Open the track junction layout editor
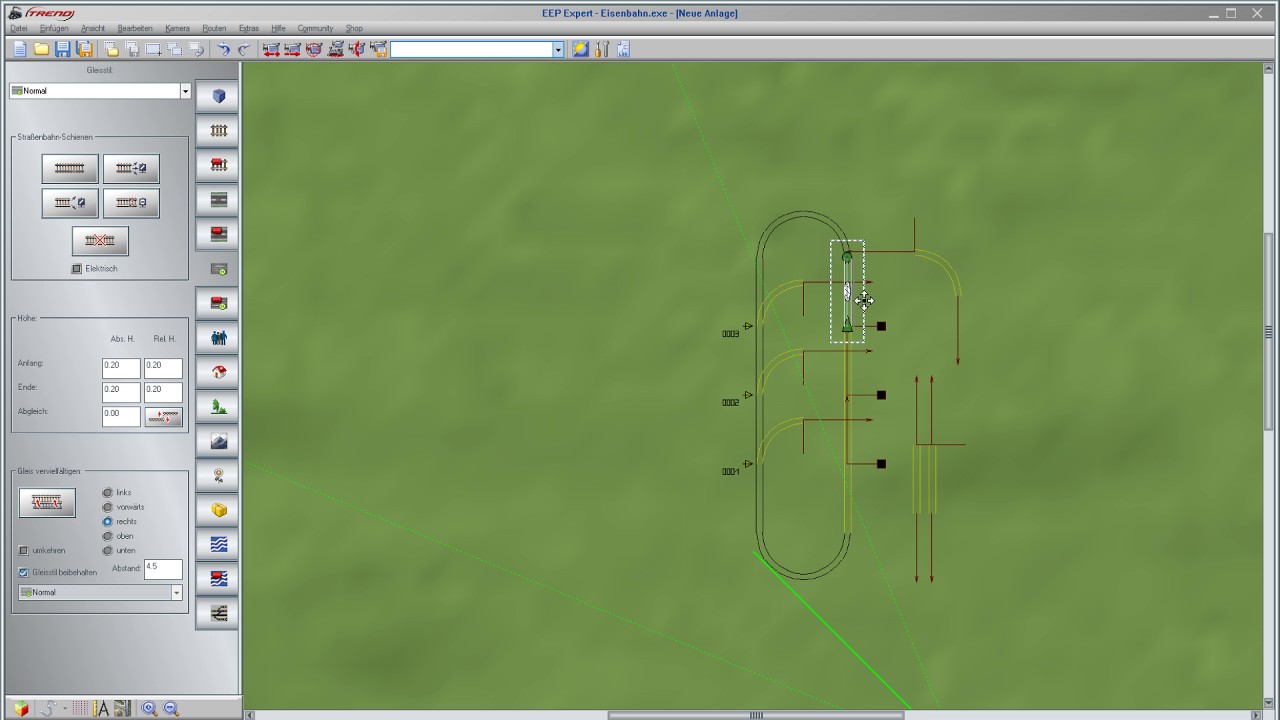This screenshot has width=1280, height=720. click(x=217, y=613)
